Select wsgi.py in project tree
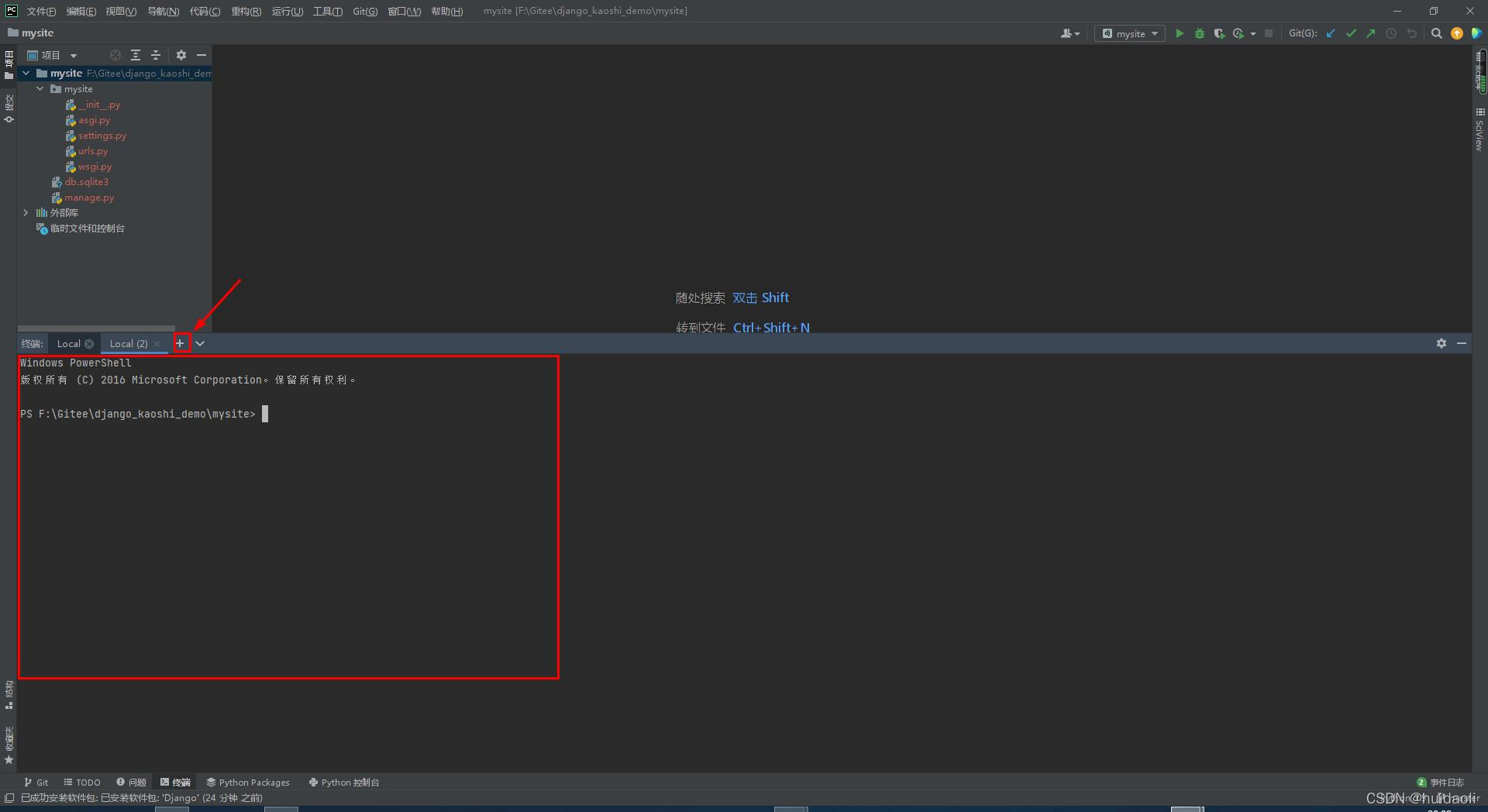The image size is (1488, 812). tap(95, 167)
